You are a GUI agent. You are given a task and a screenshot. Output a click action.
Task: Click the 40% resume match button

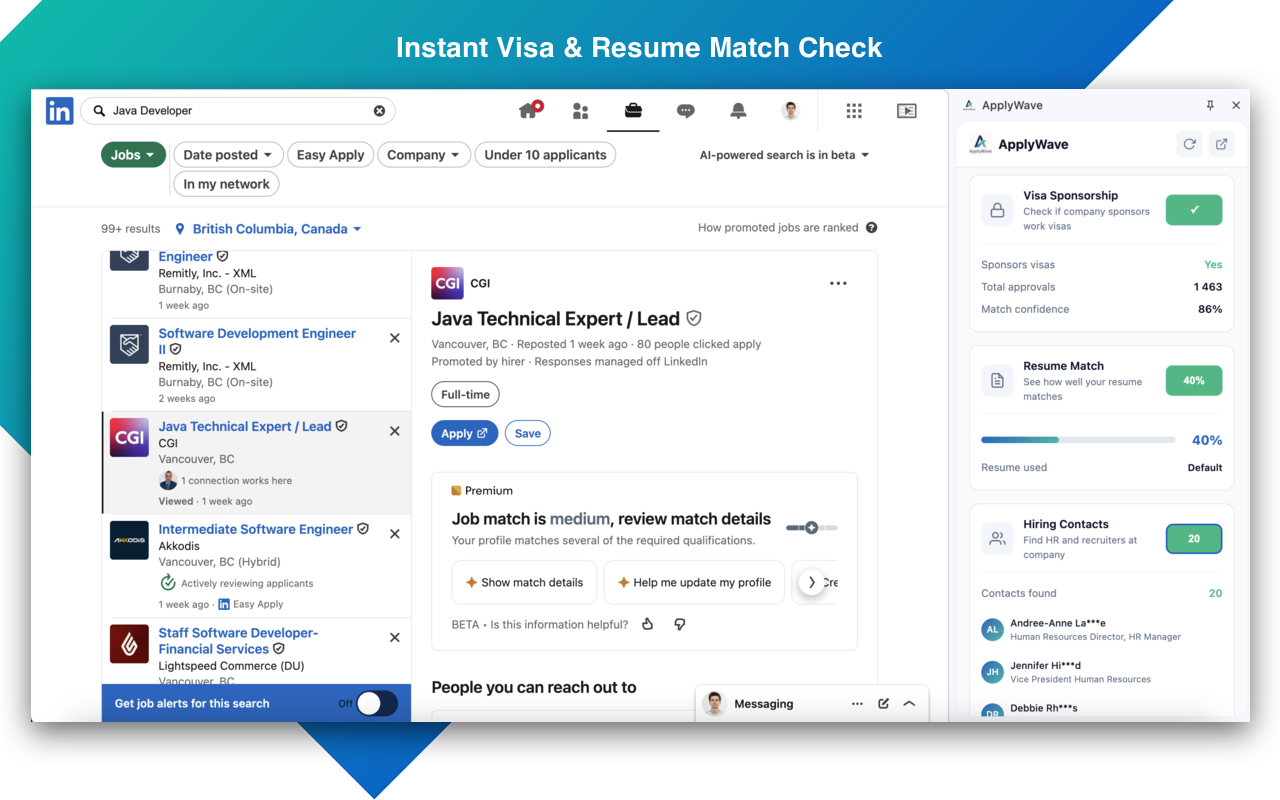click(x=1194, y=380)
